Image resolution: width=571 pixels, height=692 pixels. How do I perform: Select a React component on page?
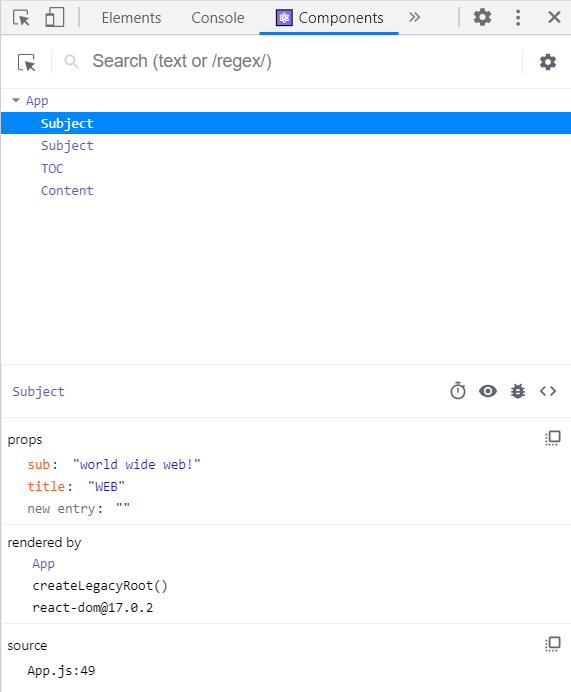click(x=26, y=62)
